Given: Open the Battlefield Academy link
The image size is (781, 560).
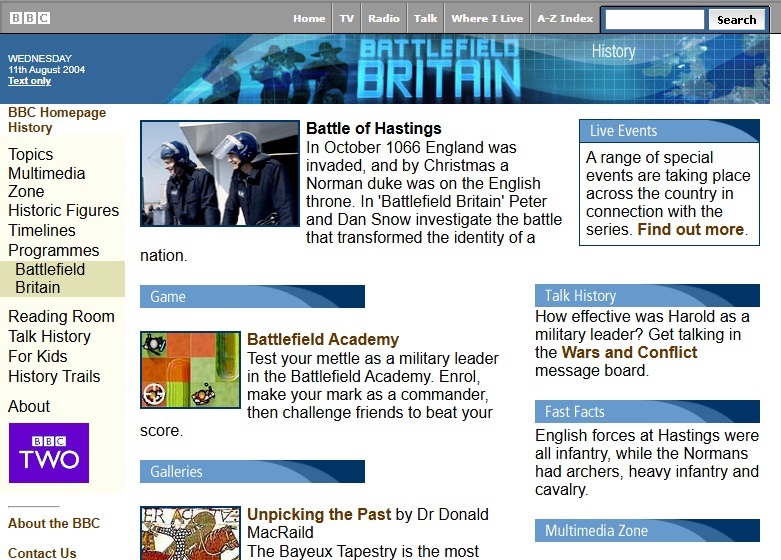Looking at the screenshot, I should 323,339.
